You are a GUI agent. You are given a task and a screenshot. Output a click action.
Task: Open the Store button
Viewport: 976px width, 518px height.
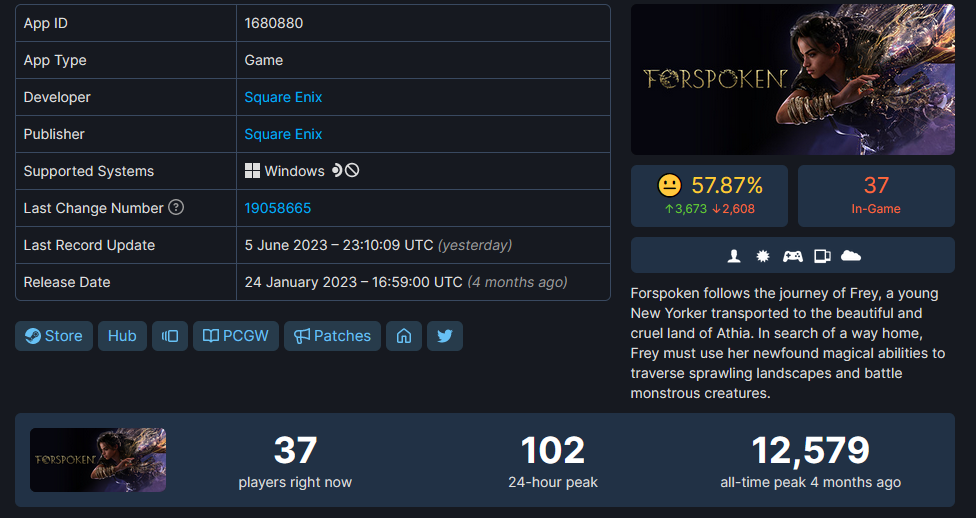(x=54, y=336)
